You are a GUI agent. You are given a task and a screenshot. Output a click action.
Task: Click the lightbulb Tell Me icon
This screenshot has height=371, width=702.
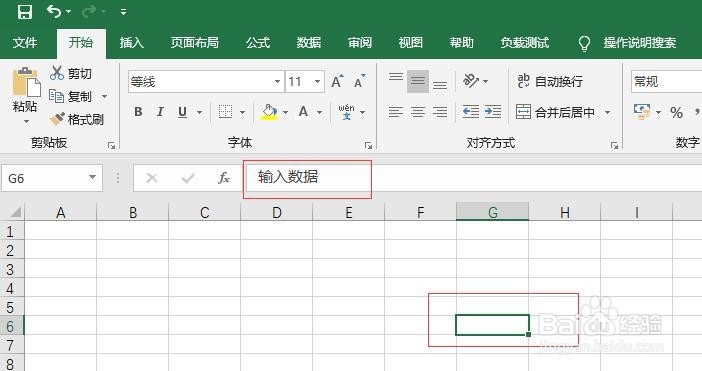point(584,43)
